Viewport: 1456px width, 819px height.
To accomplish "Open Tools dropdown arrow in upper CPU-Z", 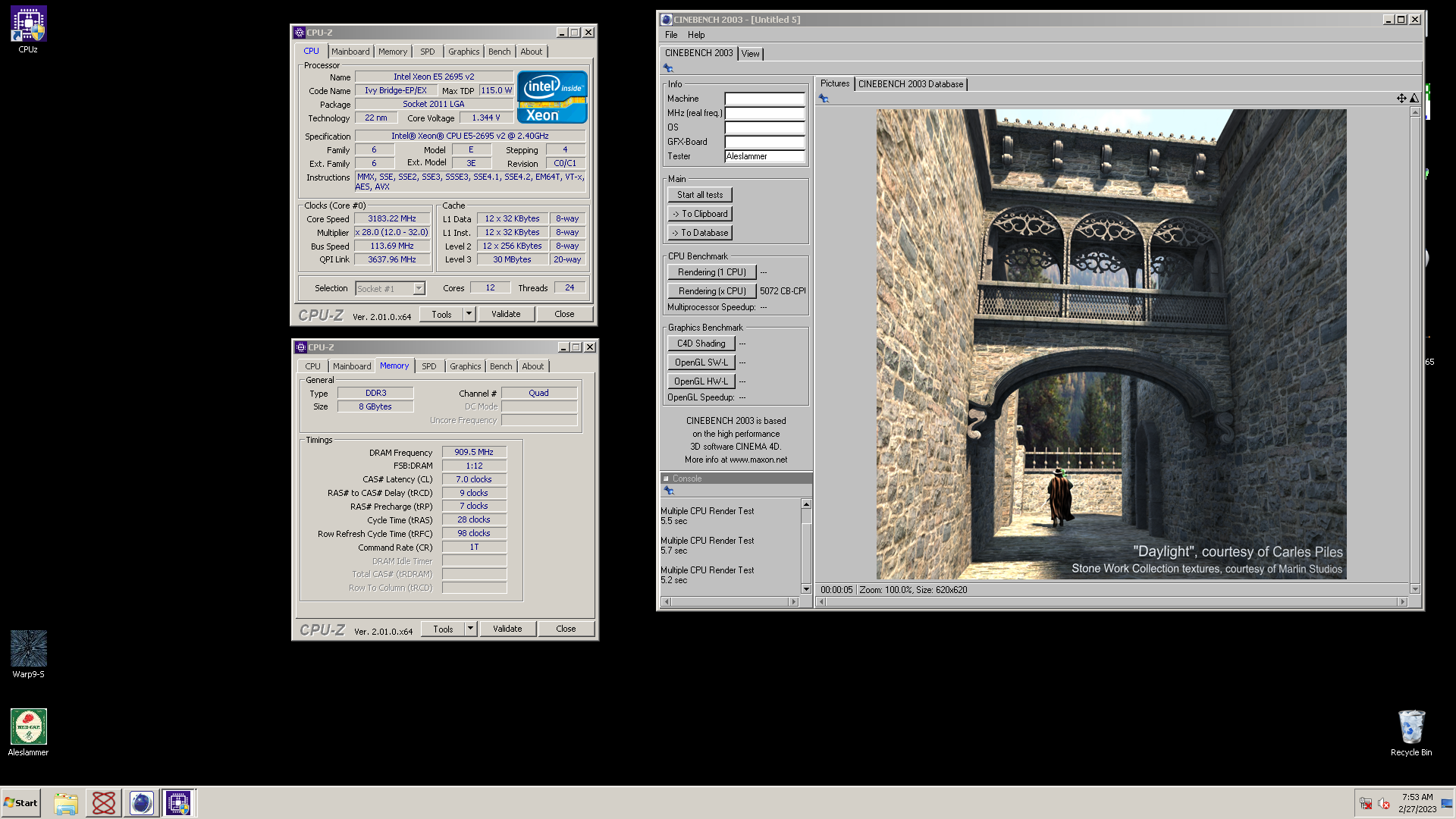I will 469,314.
